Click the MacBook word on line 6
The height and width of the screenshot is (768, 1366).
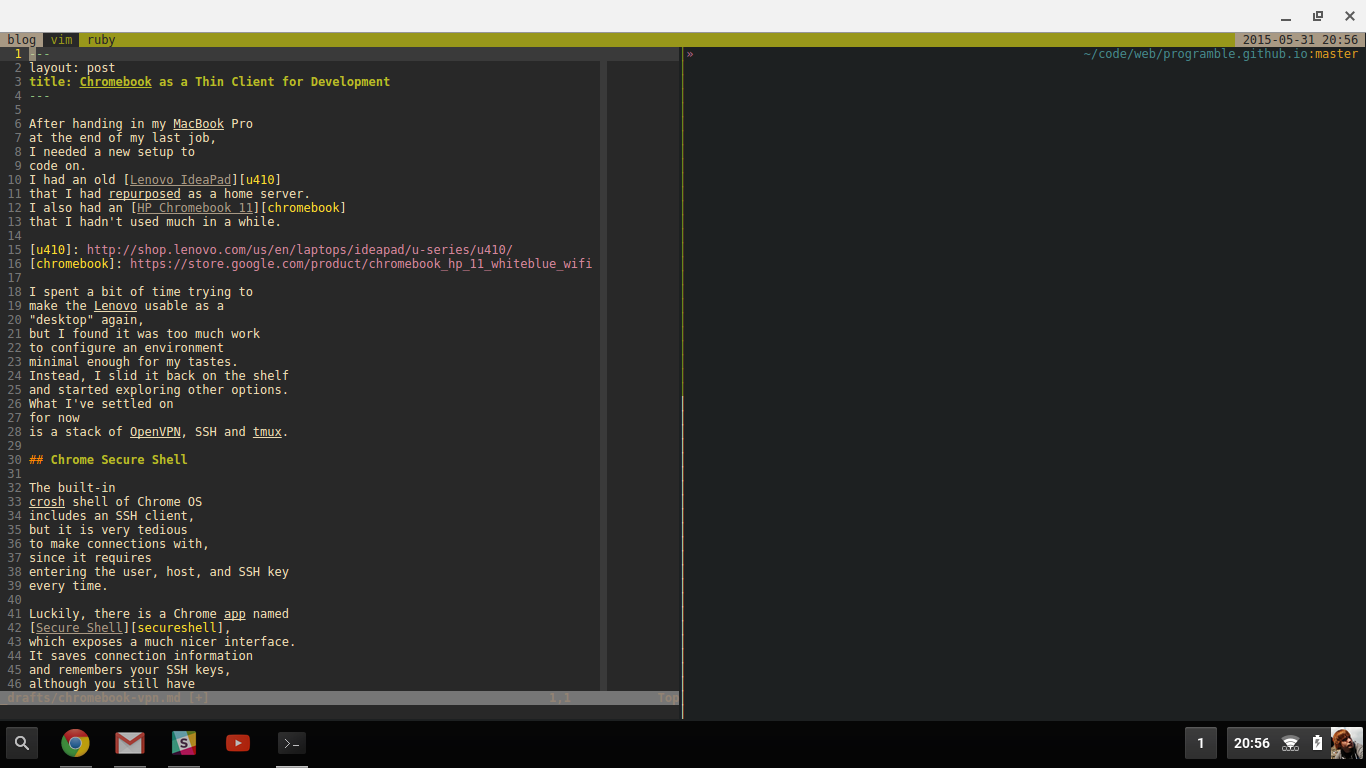(x=198, y=124)
